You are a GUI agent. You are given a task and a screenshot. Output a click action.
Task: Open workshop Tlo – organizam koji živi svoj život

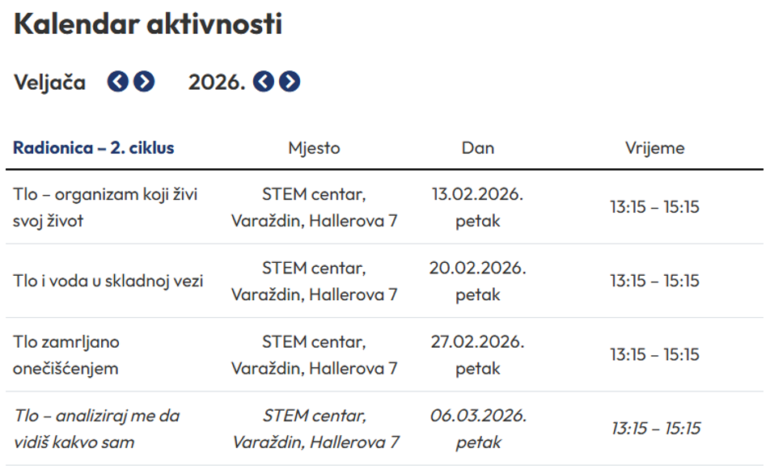tap(105, 207)
